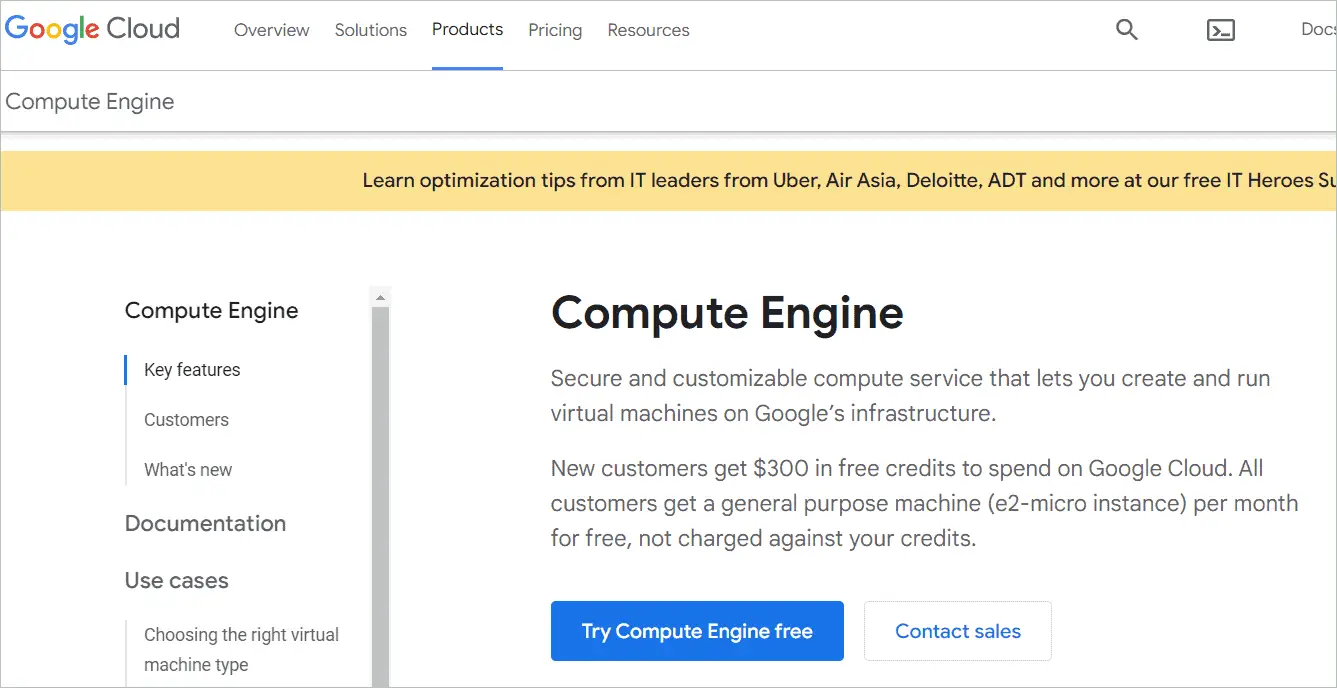The image size is (1337, 688).
Task: Open Choosing the right virtual machine type
Action: coord(241,650)
